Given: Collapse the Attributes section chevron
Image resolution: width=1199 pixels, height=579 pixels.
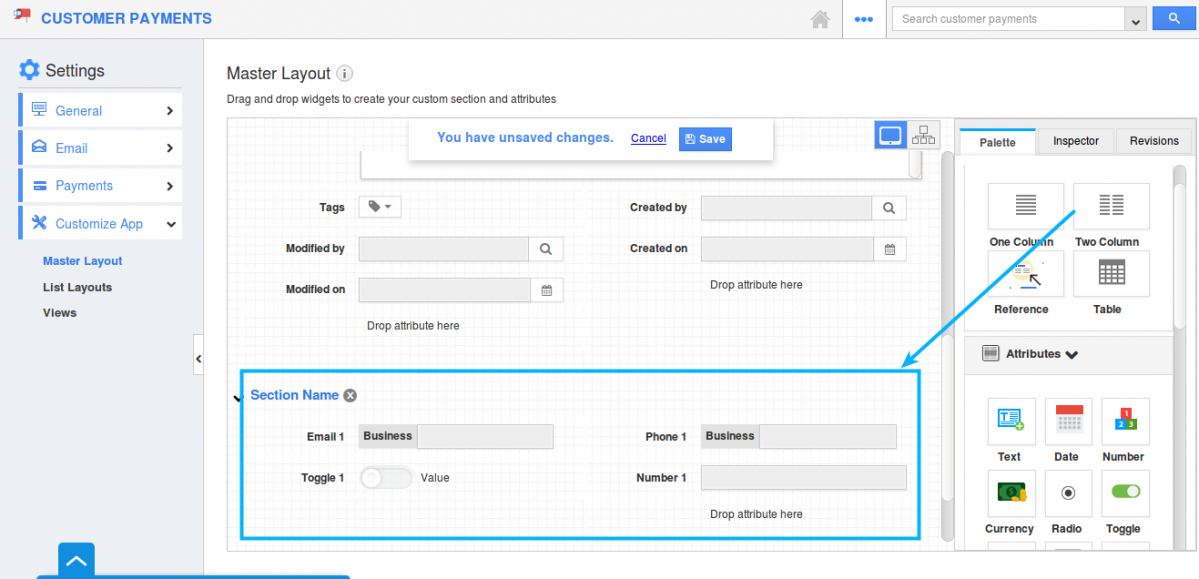Looking at the screenshot, I should click(x=1071, y=354).
